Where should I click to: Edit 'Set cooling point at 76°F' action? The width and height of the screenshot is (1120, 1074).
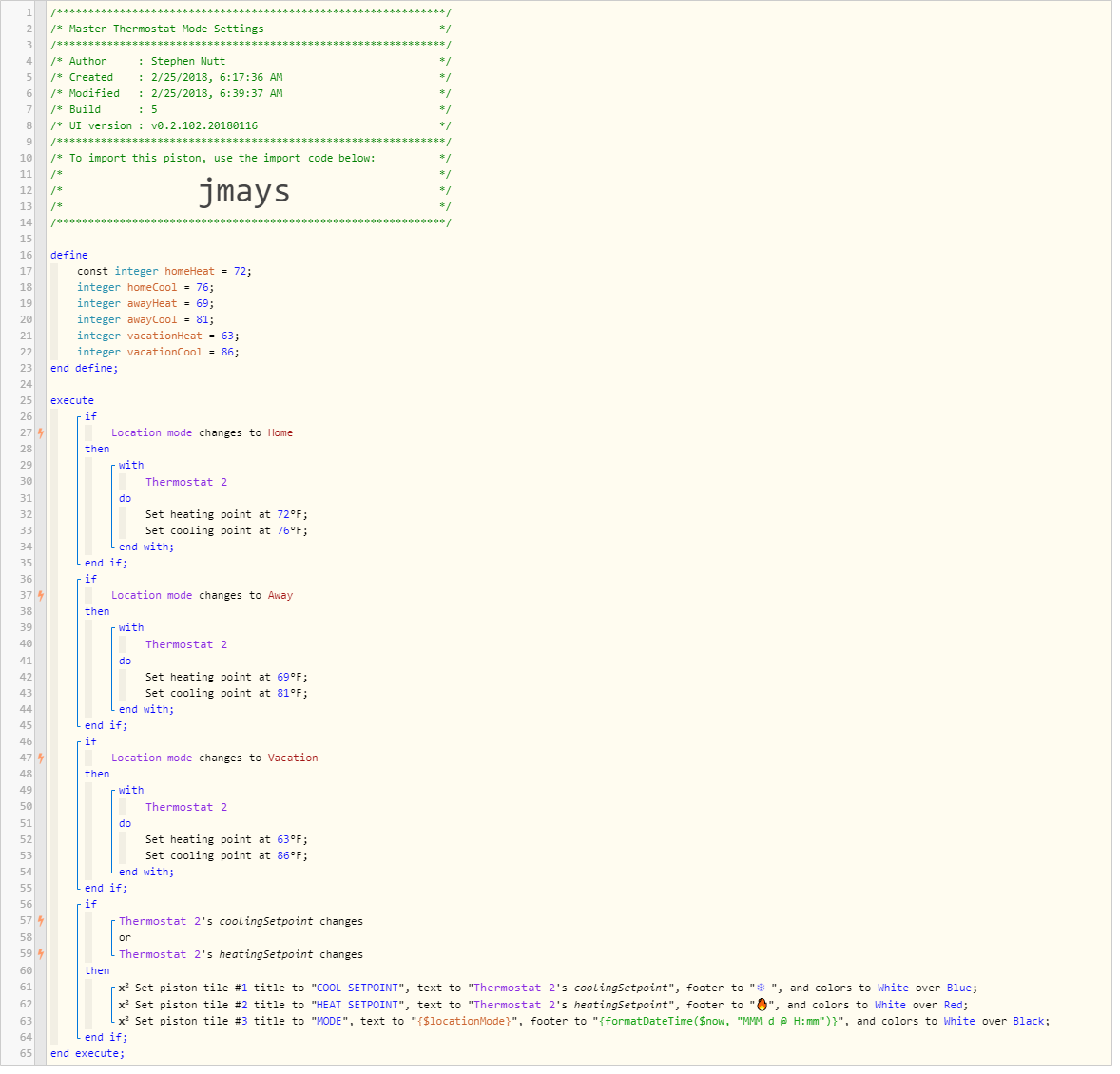(x=226, y=530)
